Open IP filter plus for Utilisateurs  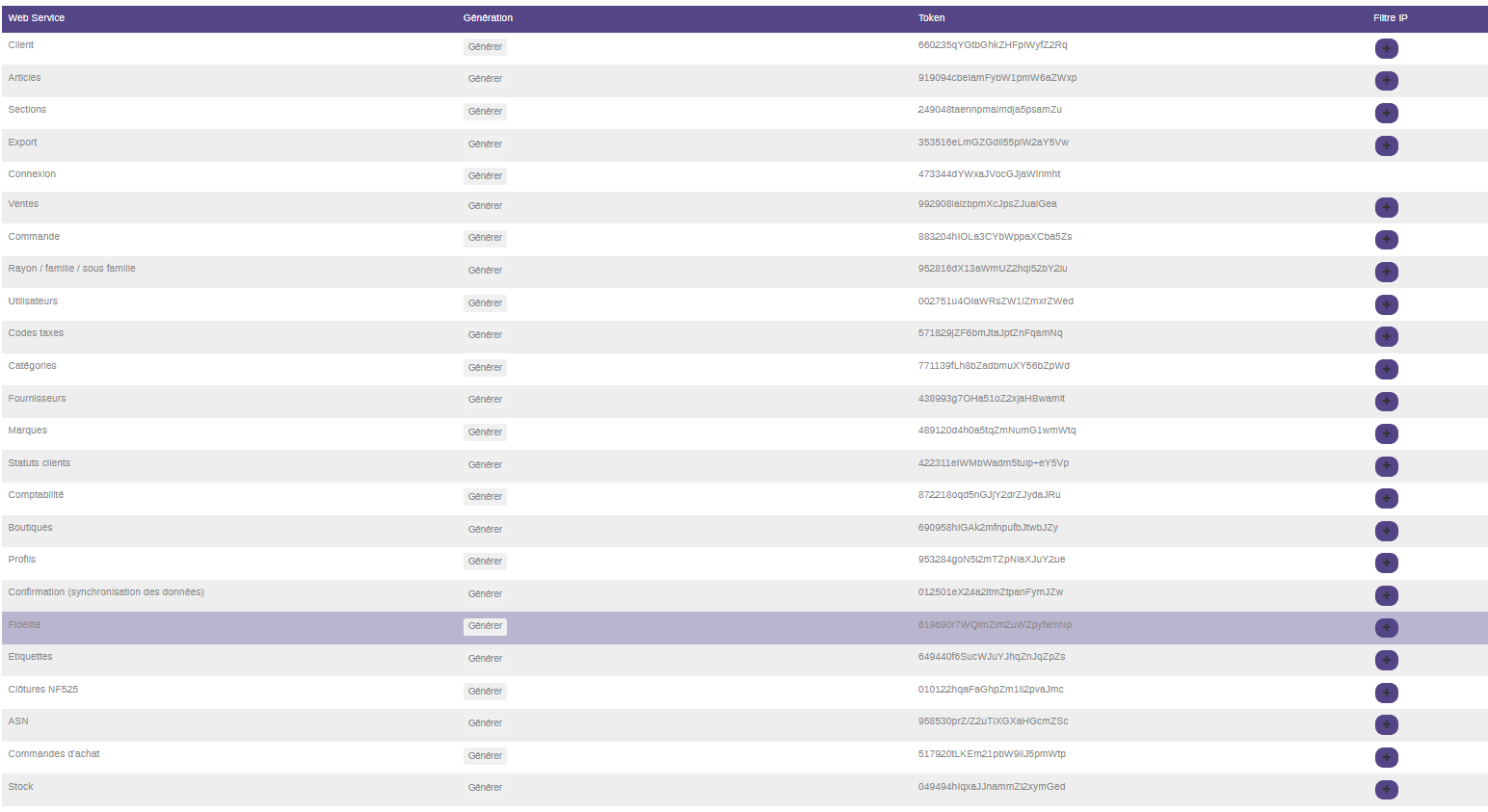click(x=1386, y=304)
